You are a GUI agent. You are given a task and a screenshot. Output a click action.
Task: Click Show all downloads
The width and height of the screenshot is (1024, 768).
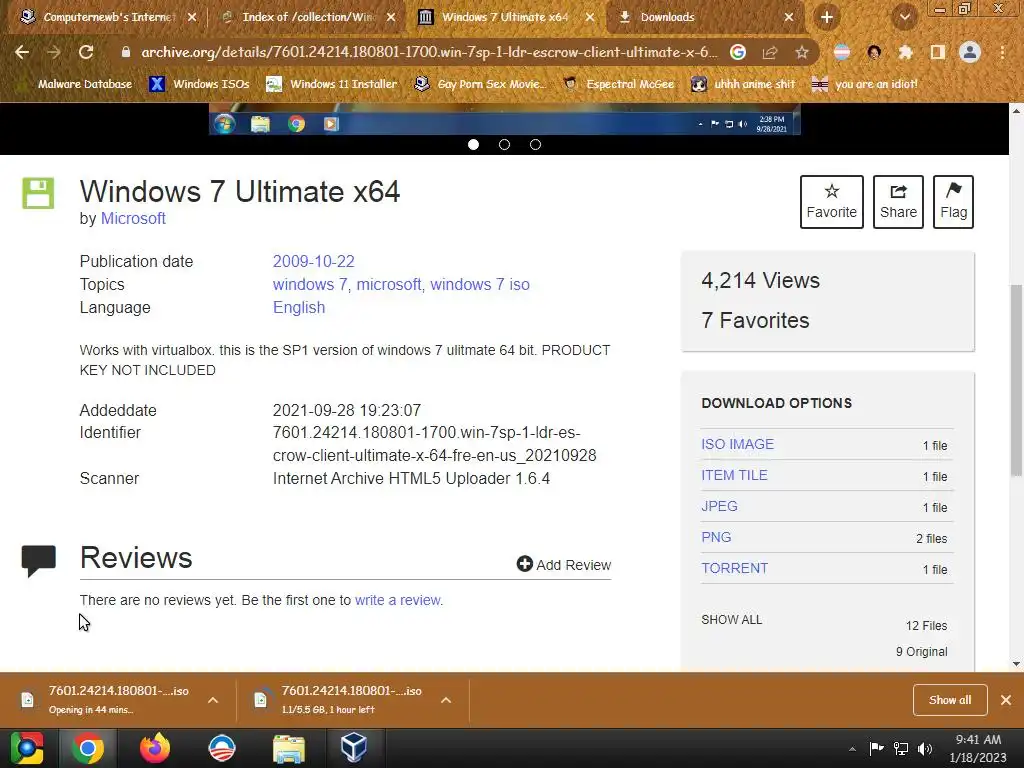[x=950, y=699]
